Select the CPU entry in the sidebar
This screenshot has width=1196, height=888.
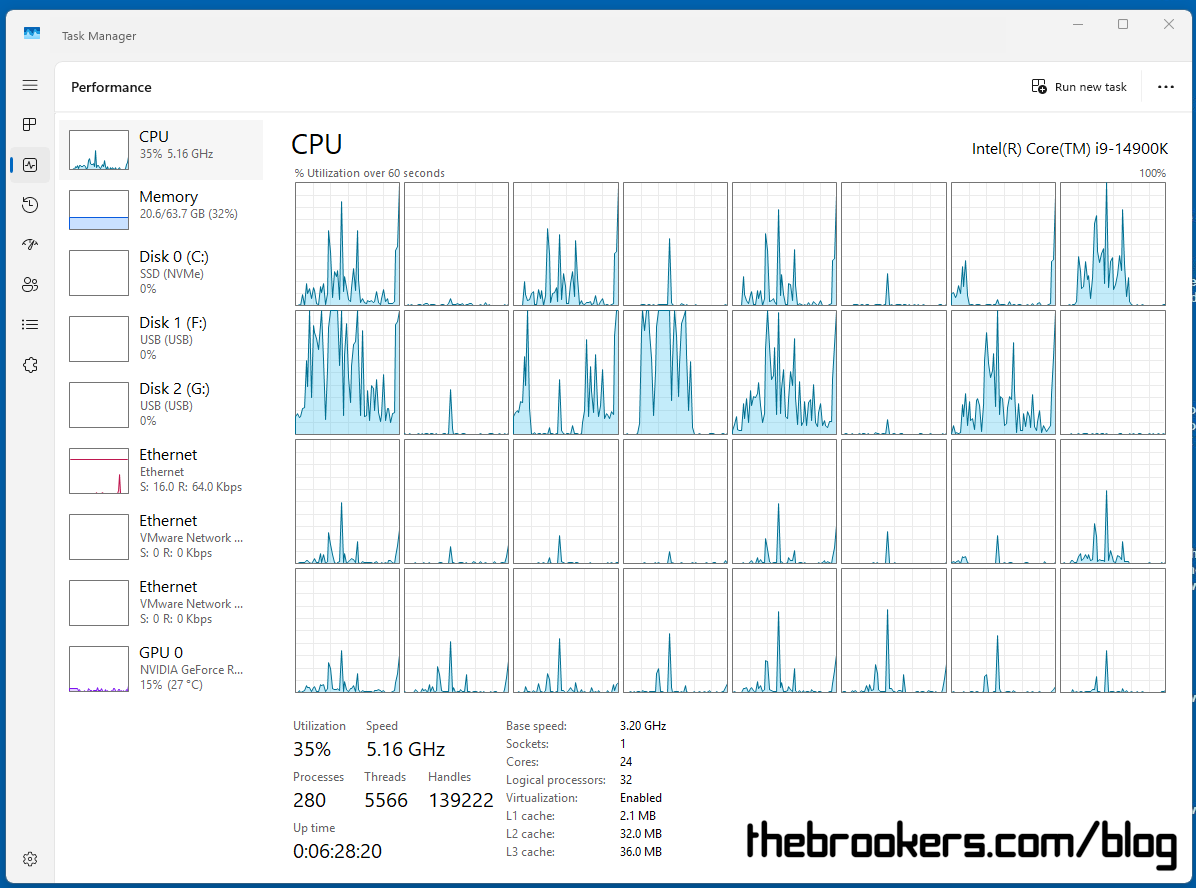(161, 150)
